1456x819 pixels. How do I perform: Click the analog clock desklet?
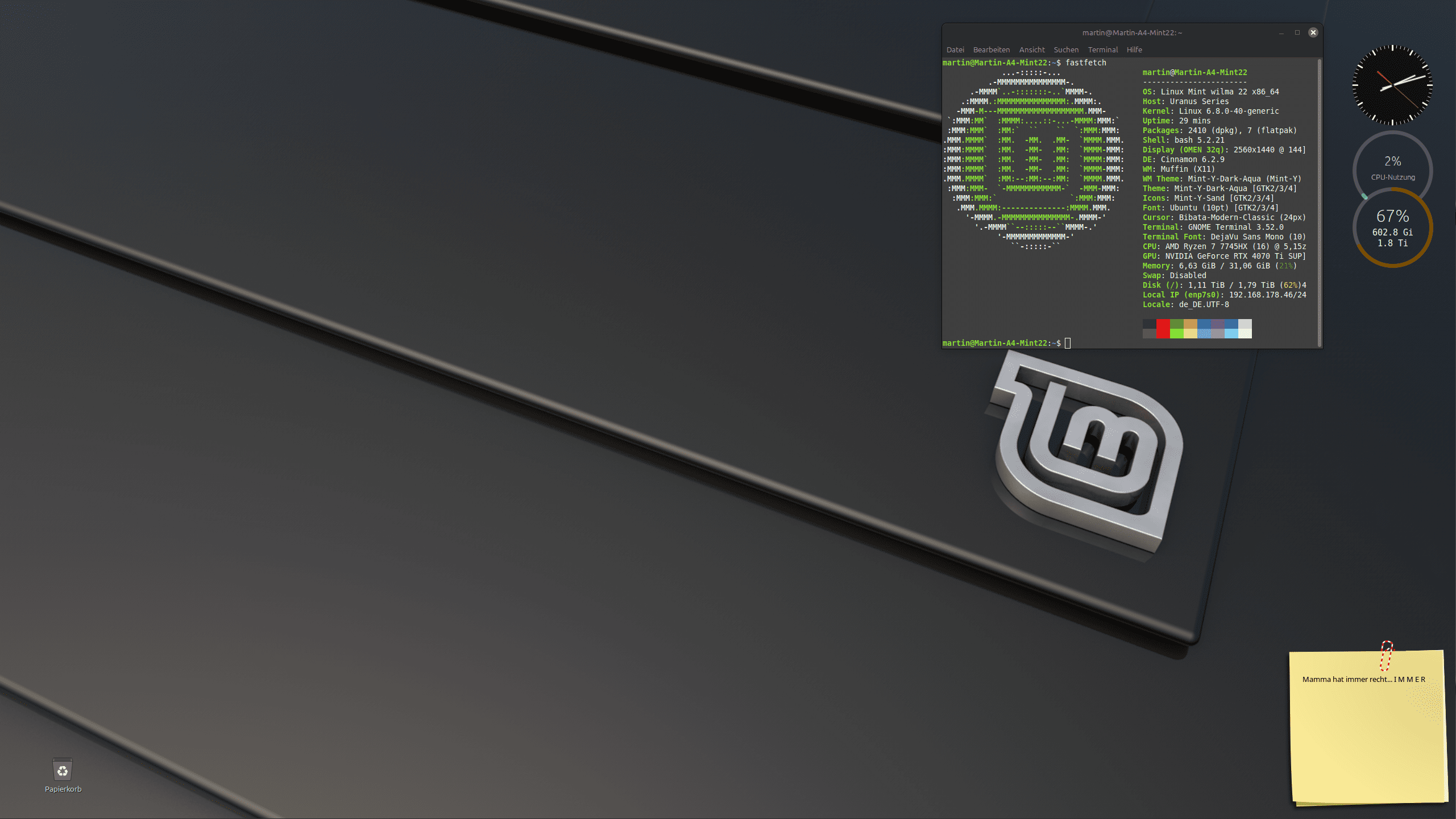(1392, 85)
